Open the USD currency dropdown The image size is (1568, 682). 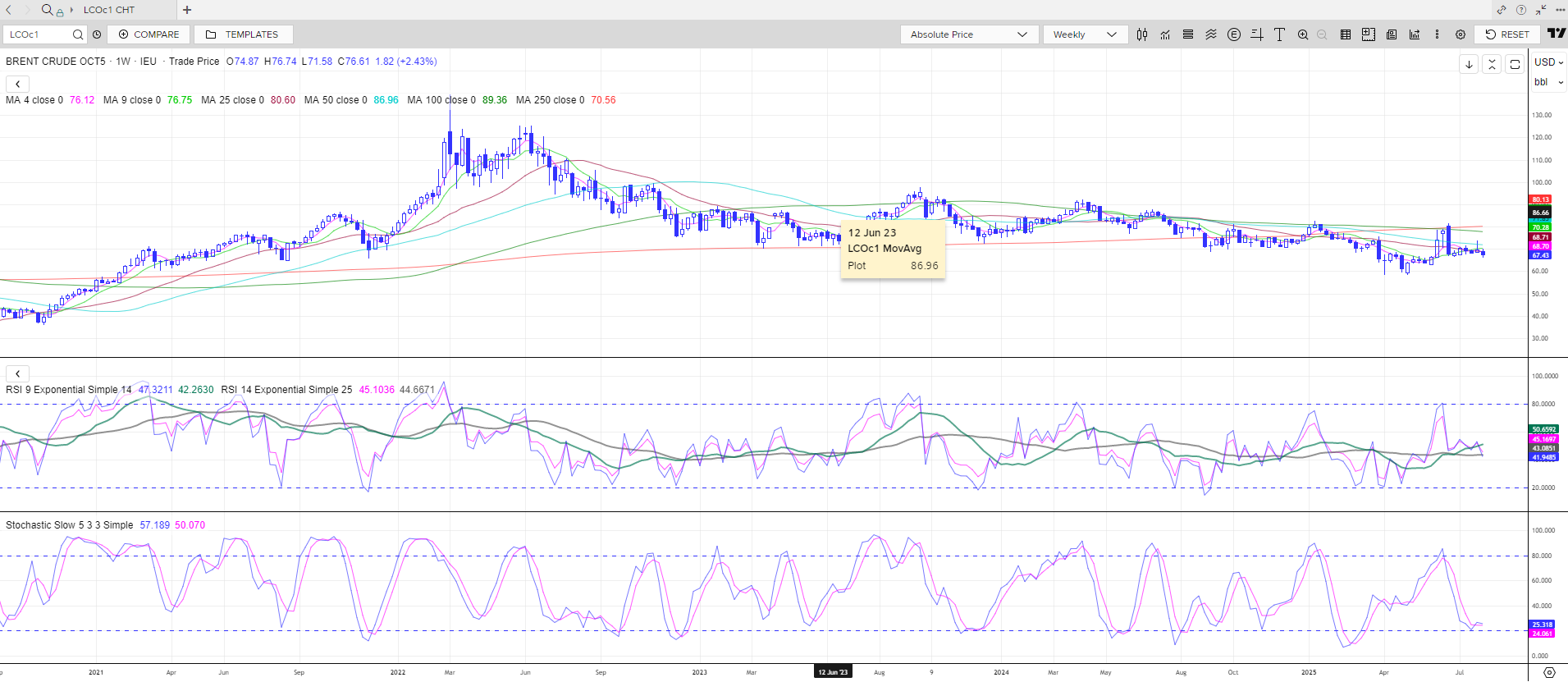1548,62
